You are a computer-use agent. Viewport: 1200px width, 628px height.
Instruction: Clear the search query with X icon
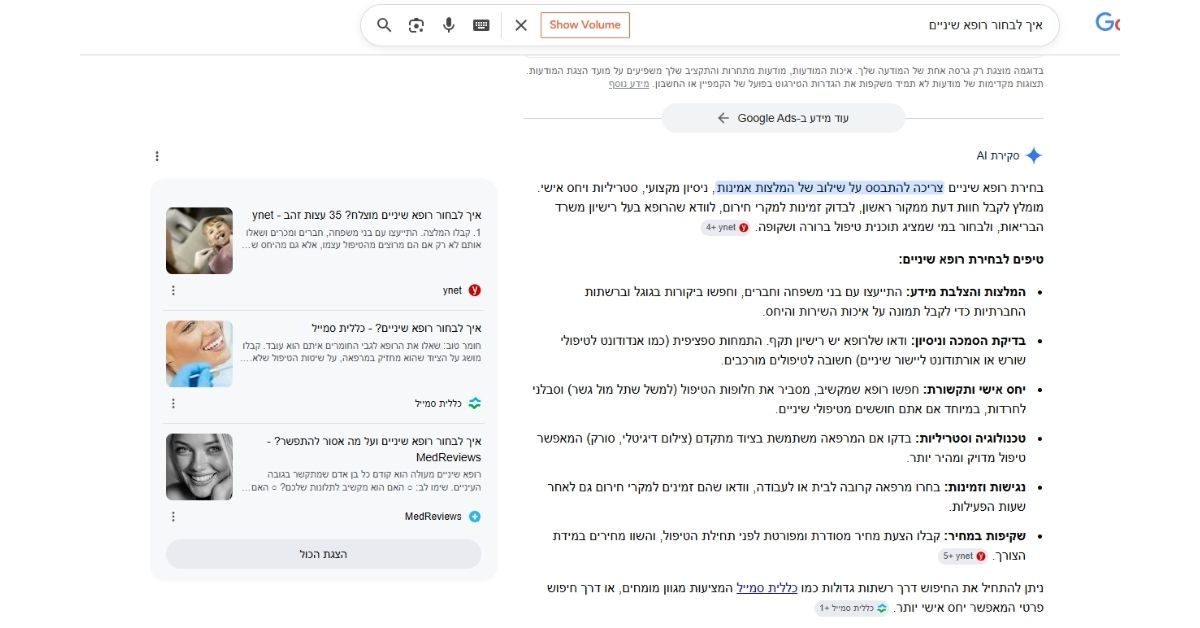pyautogui.click(x=521, y=25)
